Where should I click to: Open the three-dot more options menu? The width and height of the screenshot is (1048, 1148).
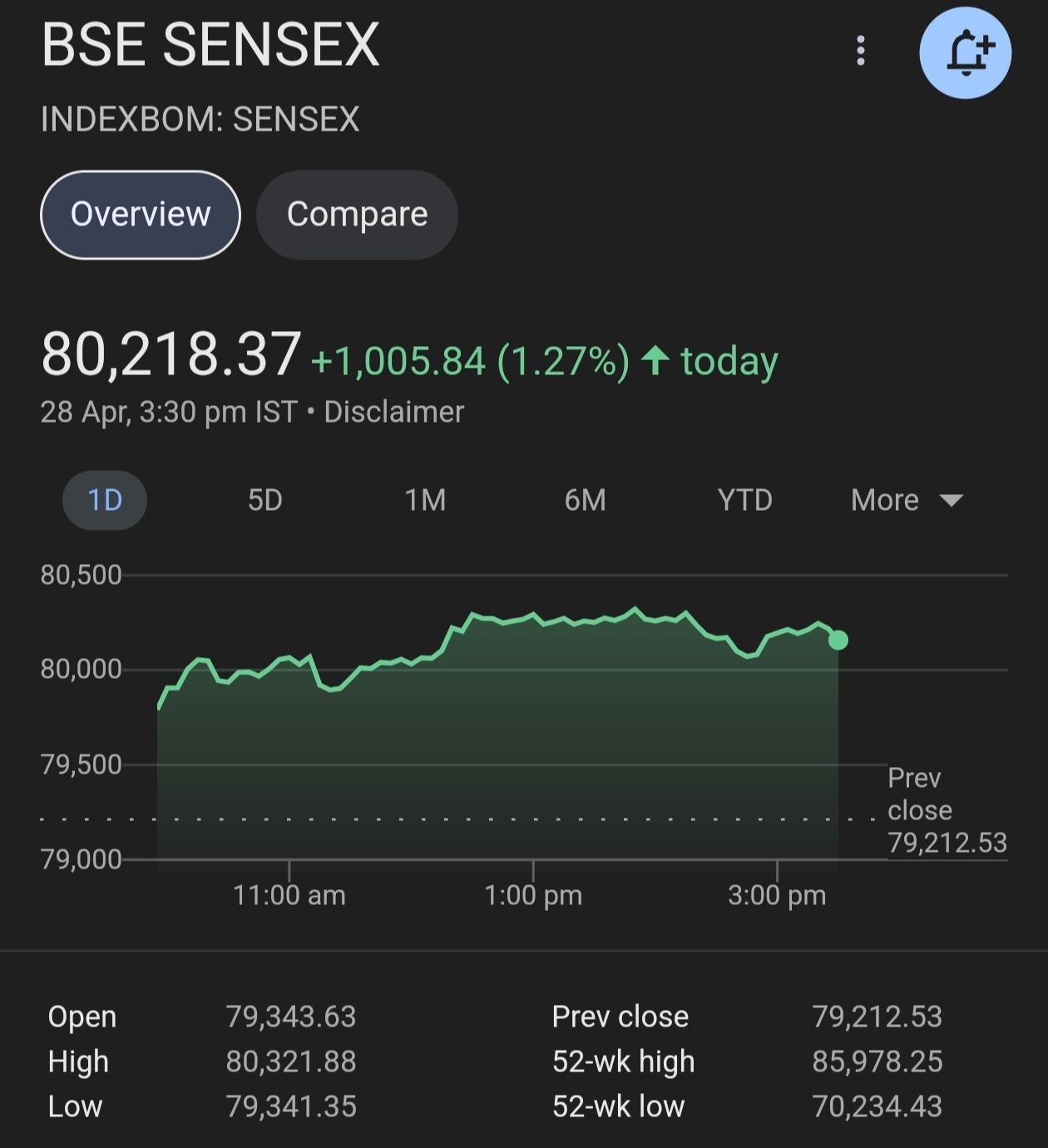(x=861, y=51)
